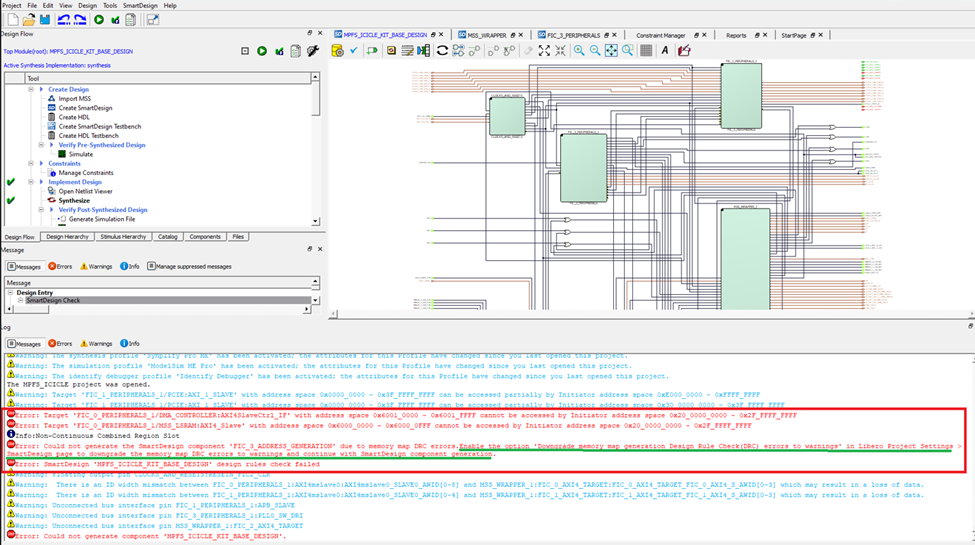Open the SmartDesign menu
Viewport: 975px width, 545px height.
[x=140, y=5]
